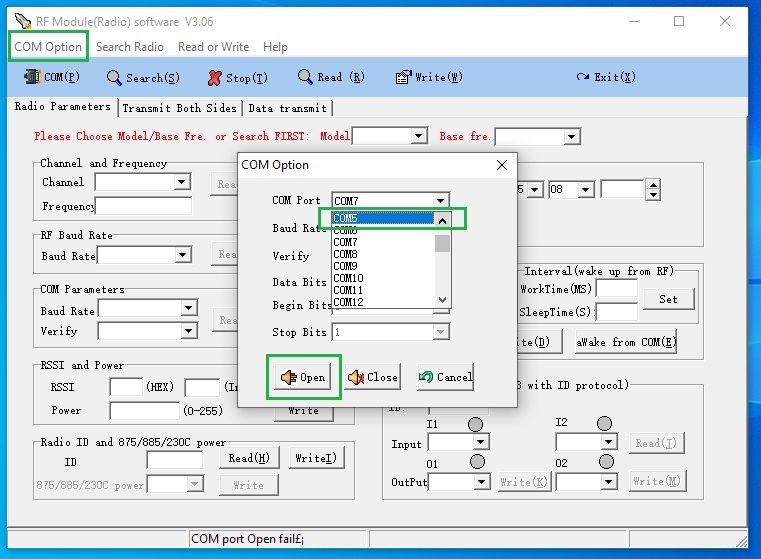Click the status bar resize grip
Screen dimensions: 761x559
742,541
